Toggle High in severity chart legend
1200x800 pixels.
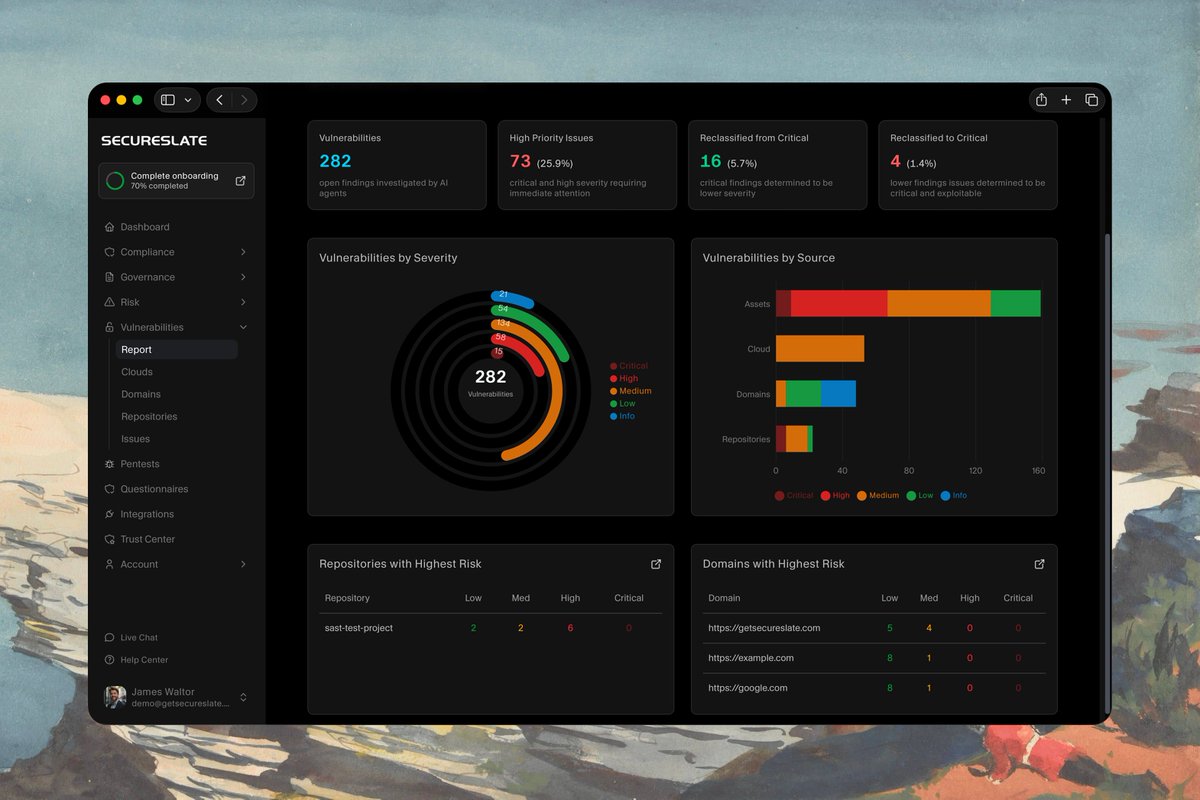(x=624, y=379)
